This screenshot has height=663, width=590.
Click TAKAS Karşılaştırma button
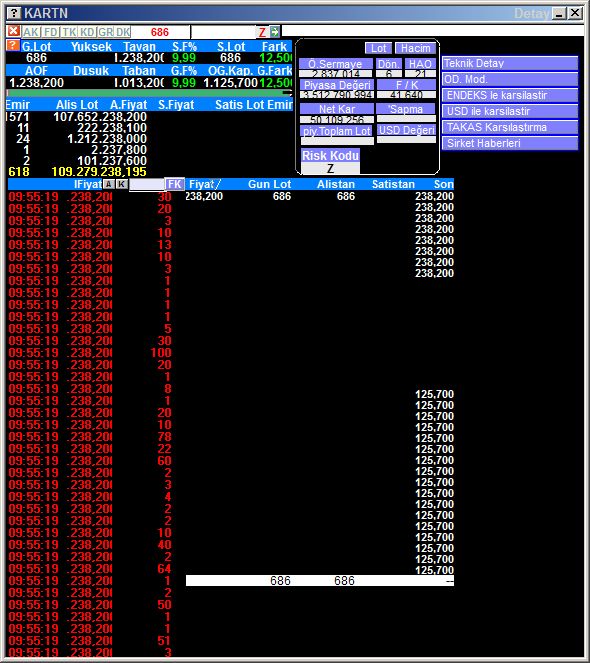pyautogui.click(x=510, y=127)
